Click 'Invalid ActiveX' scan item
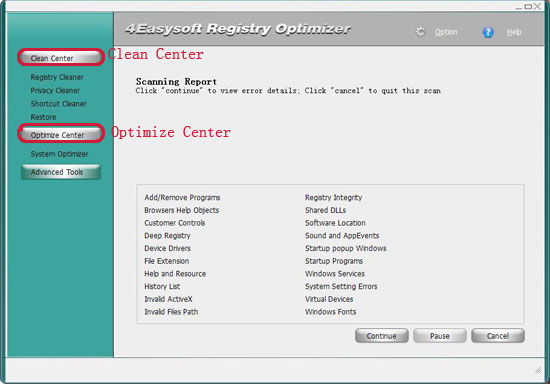The height and width of the screenshot is (384, 550). (168, 299)
